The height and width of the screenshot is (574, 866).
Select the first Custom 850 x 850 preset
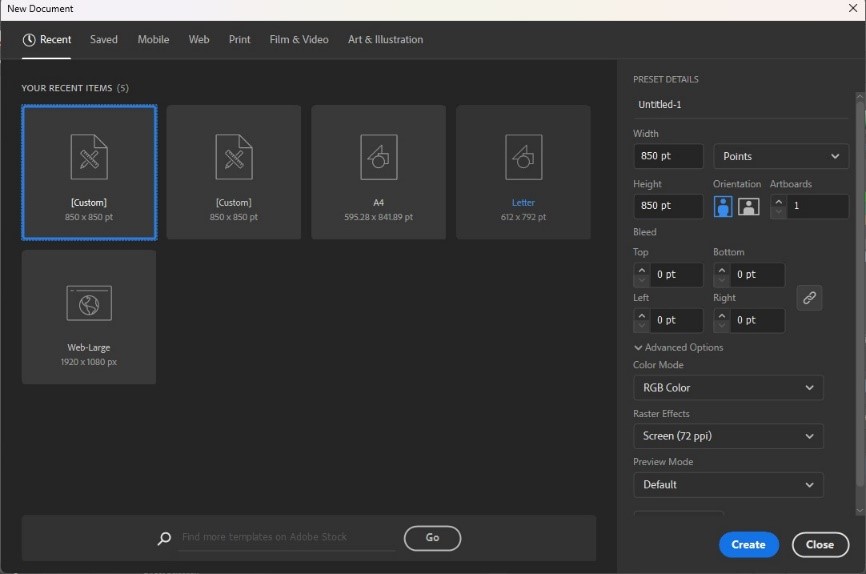89,172
